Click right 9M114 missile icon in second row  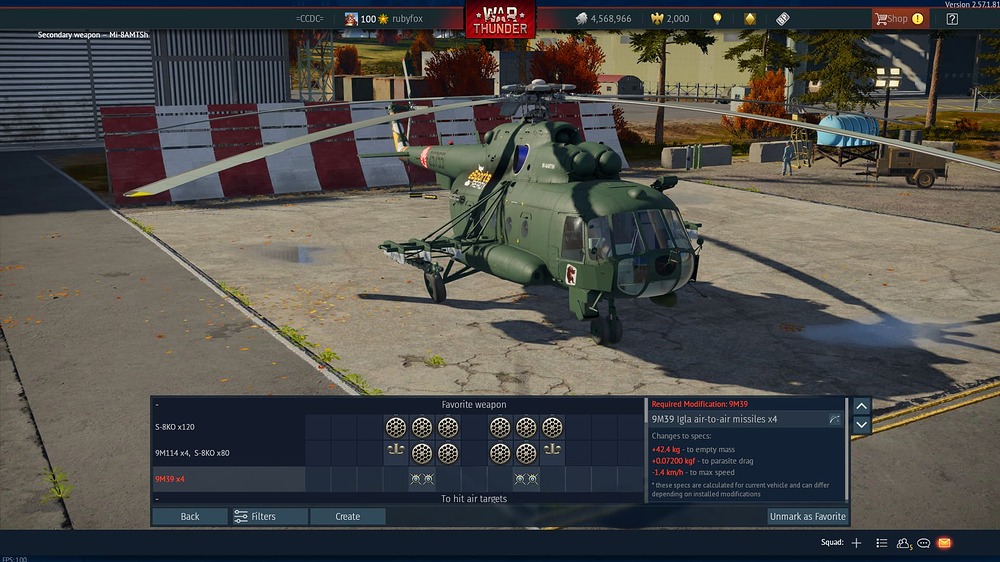click(x=552, y=450)
